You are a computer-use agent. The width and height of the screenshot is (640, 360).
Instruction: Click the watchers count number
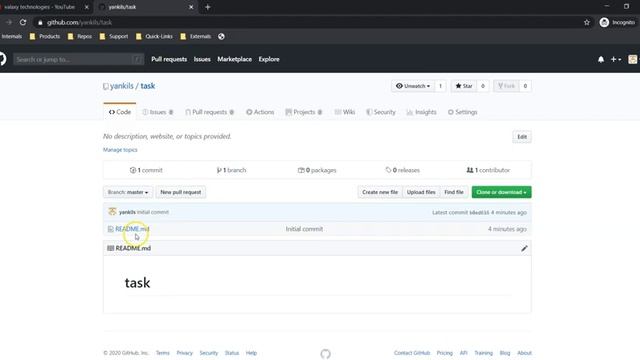tap(440, 86)
